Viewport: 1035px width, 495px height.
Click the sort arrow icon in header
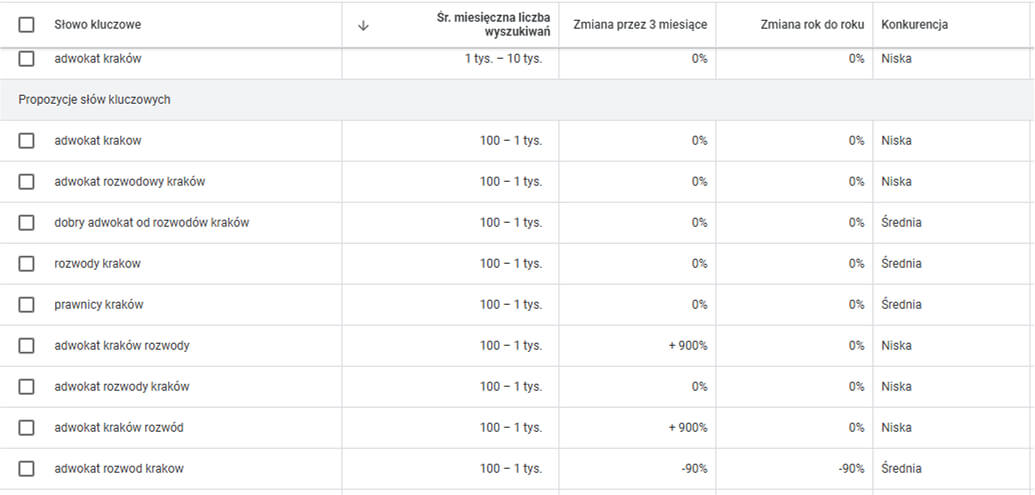click(363, 25)
